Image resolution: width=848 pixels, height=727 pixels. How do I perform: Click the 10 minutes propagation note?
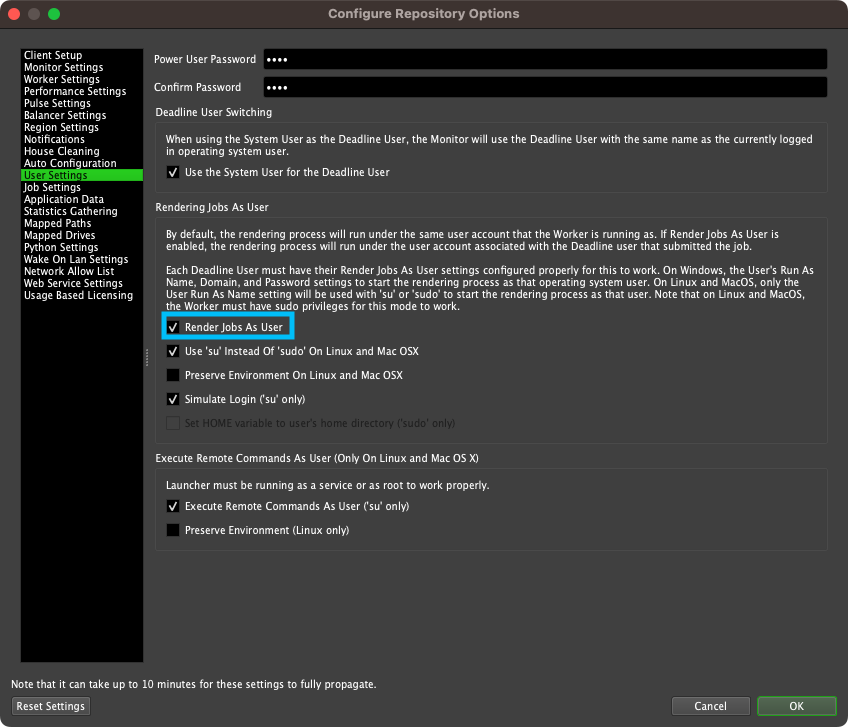tap(194, 684)
